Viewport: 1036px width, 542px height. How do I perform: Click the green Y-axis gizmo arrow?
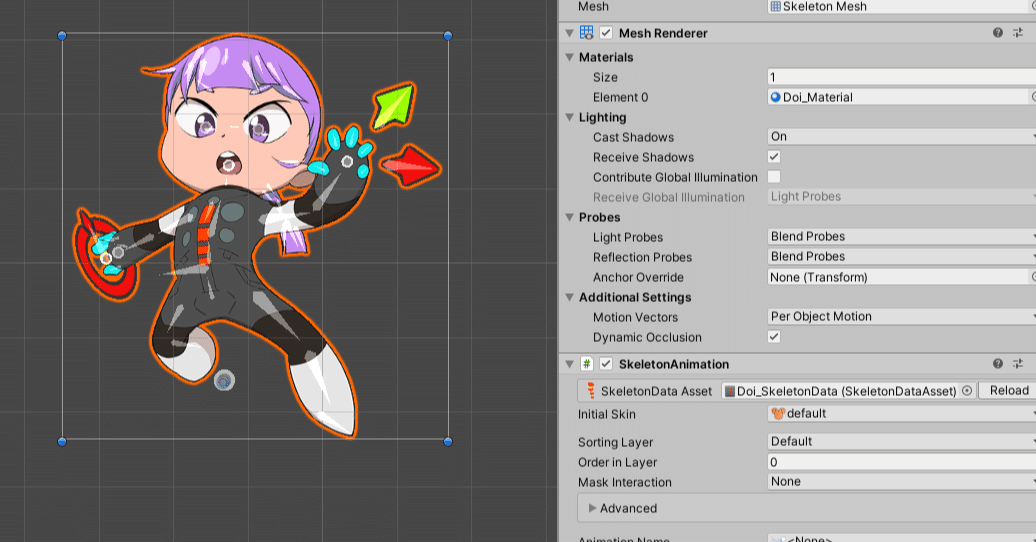tap(395, 104)
